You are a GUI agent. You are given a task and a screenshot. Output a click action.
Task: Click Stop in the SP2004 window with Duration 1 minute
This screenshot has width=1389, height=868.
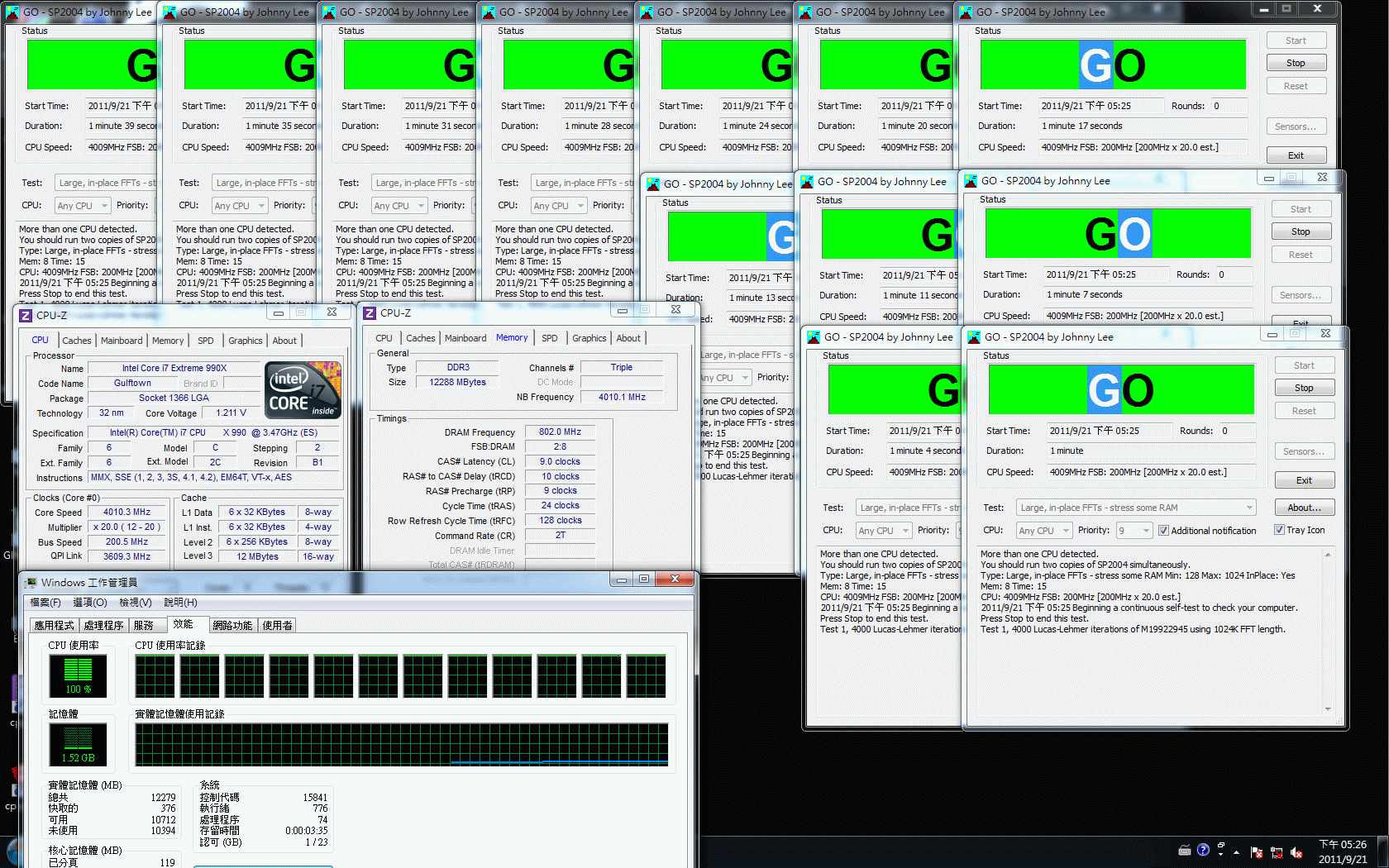[1304, 388]
